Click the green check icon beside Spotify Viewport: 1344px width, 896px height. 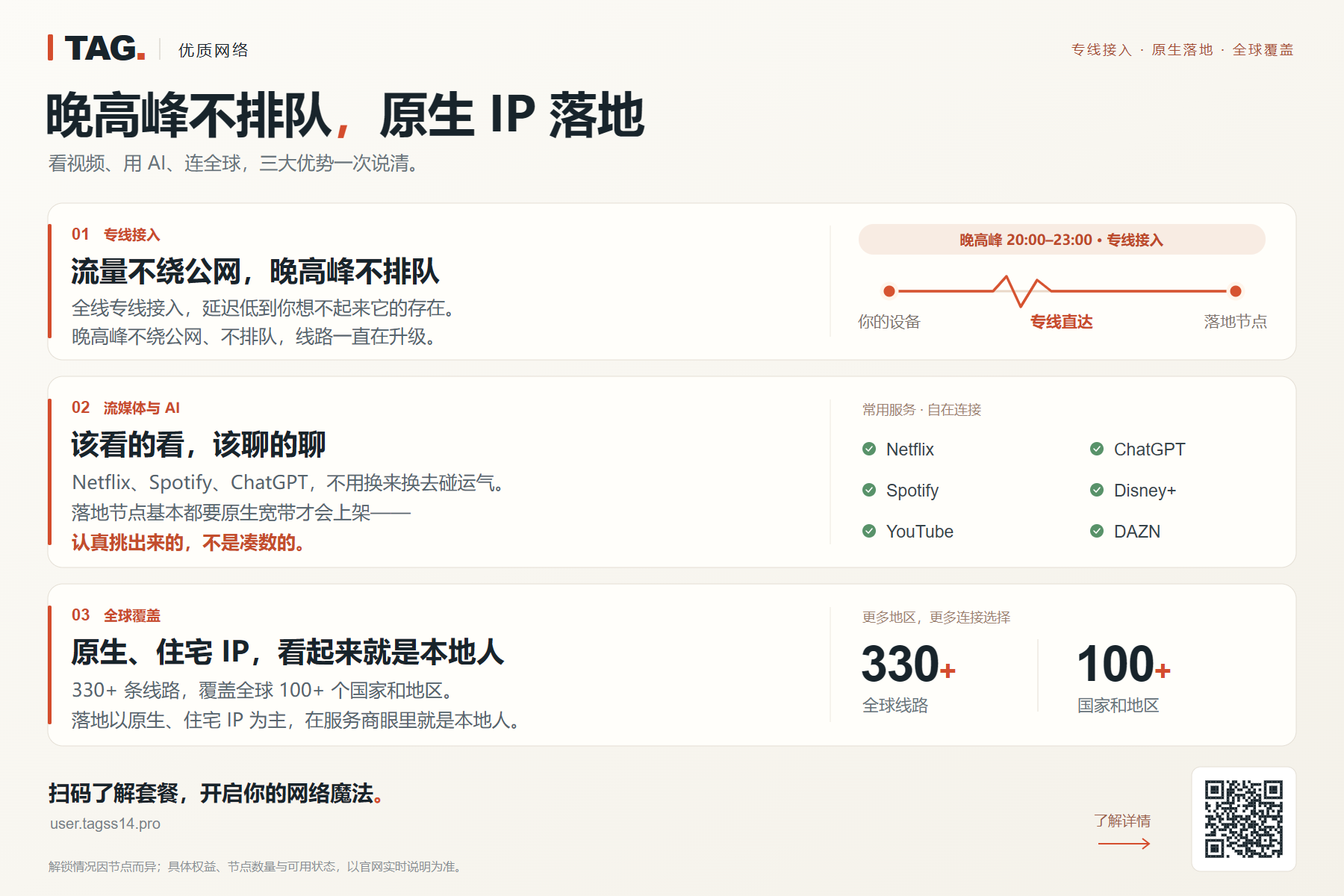(x=869, y=490)
